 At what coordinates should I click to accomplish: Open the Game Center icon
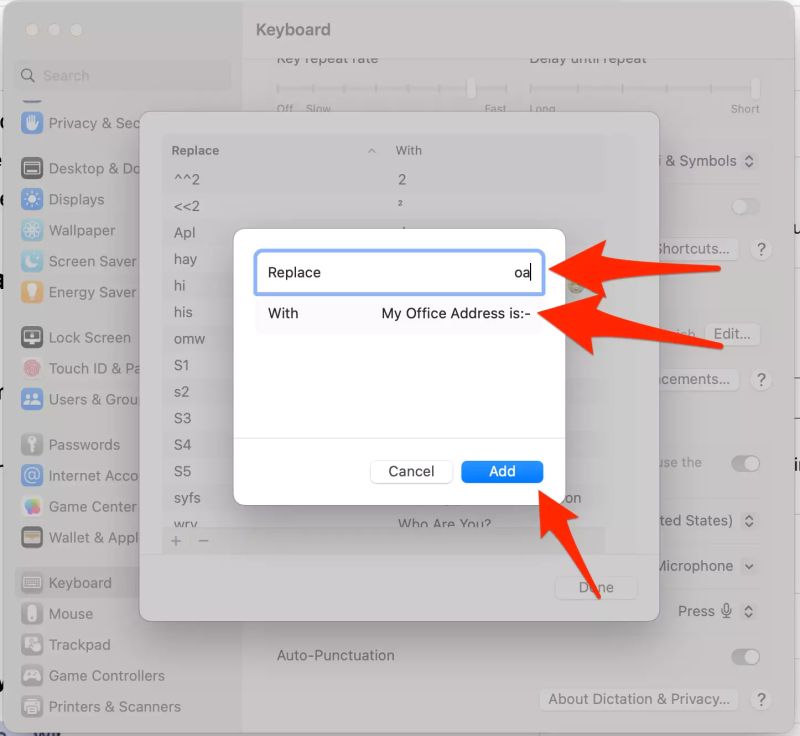pos(32,506)
